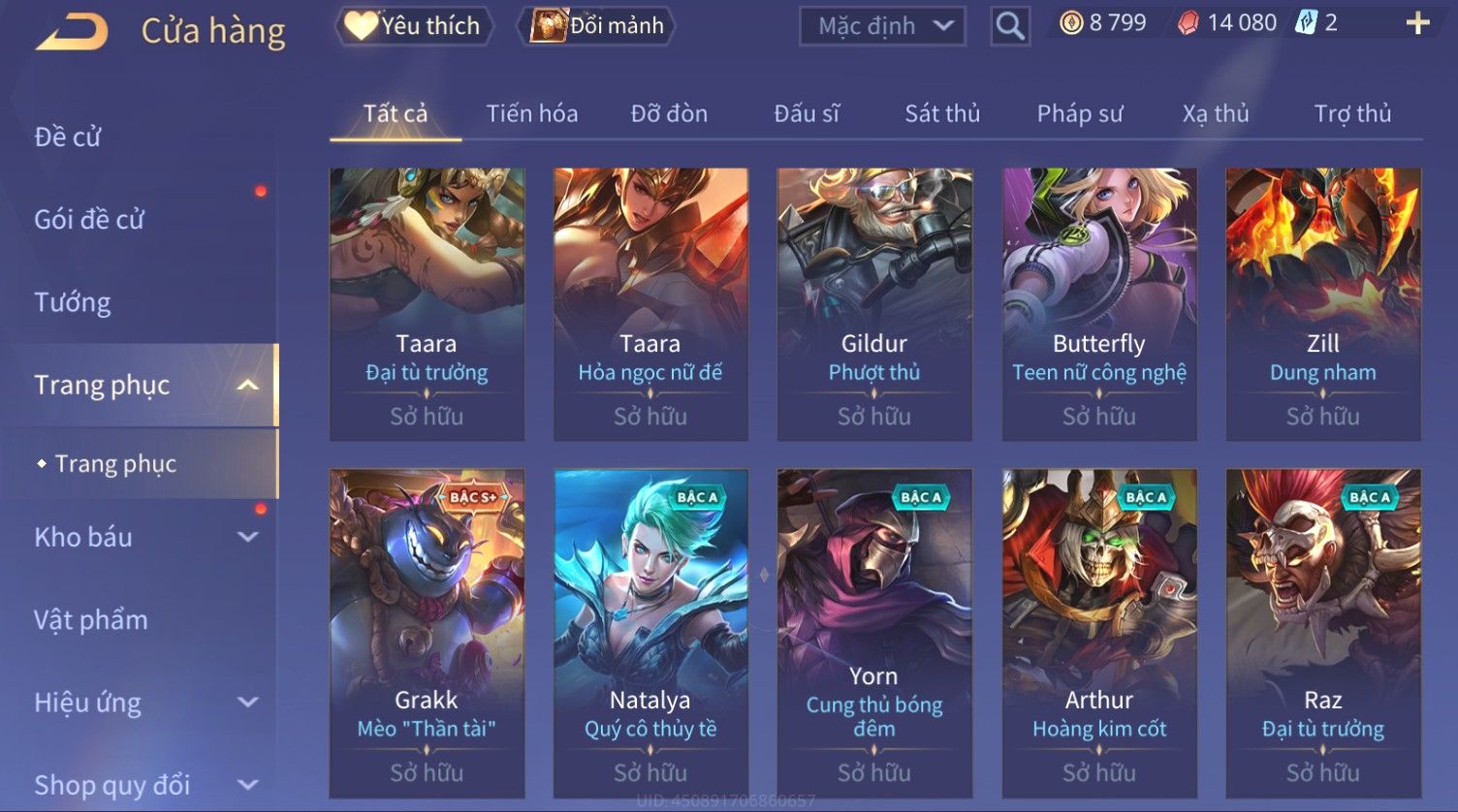
Task: Select the Grakk Mèo Thần tài skin
Action: pyautogui.click(x=427, y=634)
